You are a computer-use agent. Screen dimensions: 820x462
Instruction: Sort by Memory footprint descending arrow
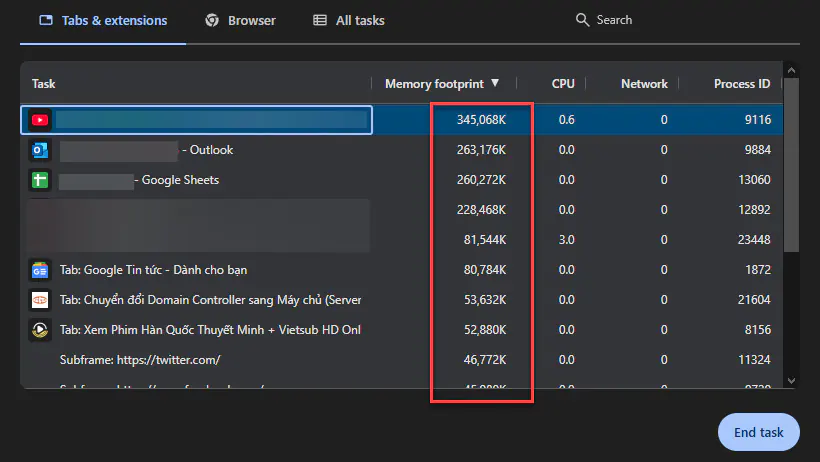click(x=495, y=84)
